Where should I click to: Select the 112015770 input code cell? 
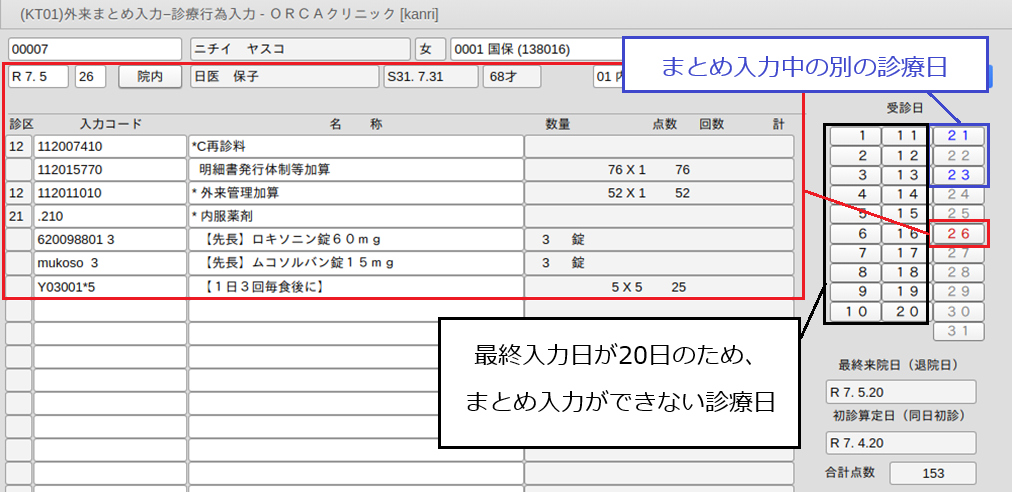click(x=110, y=169)
